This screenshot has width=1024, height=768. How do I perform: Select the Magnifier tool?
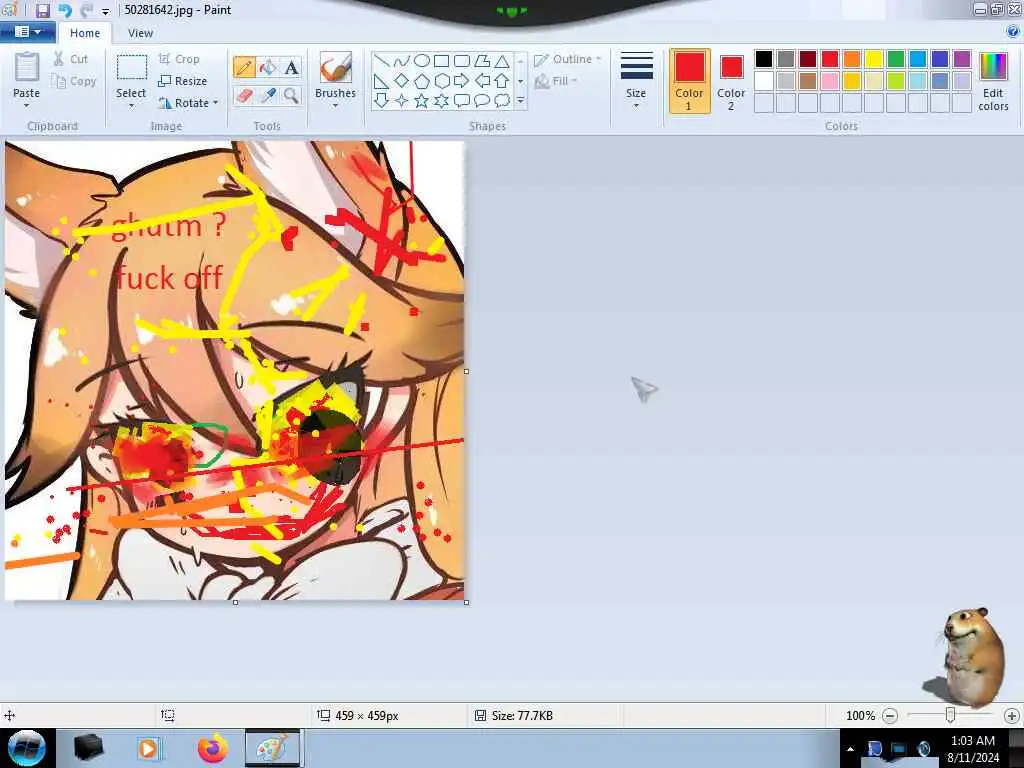pyautogui.click(x=291, y=96)
